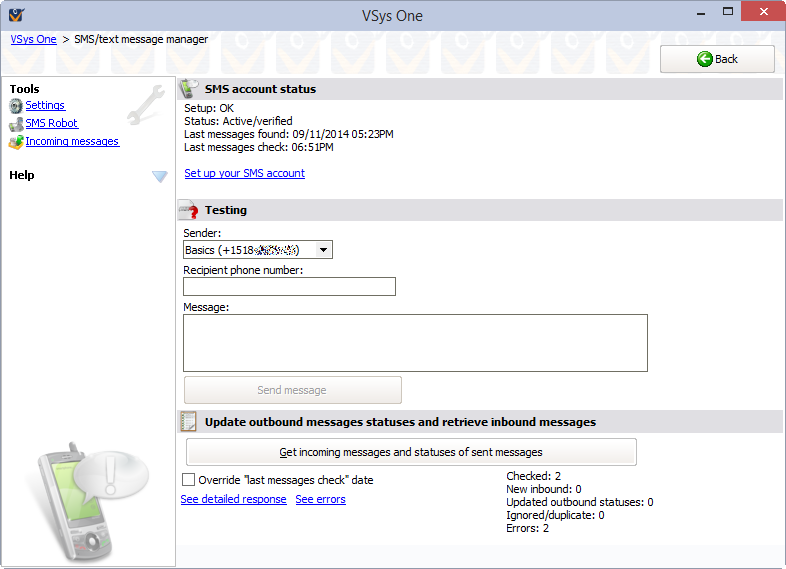This screenshot has height=569, width=786.
Task: Open the Incoming messages link
Action: [72, 141]
